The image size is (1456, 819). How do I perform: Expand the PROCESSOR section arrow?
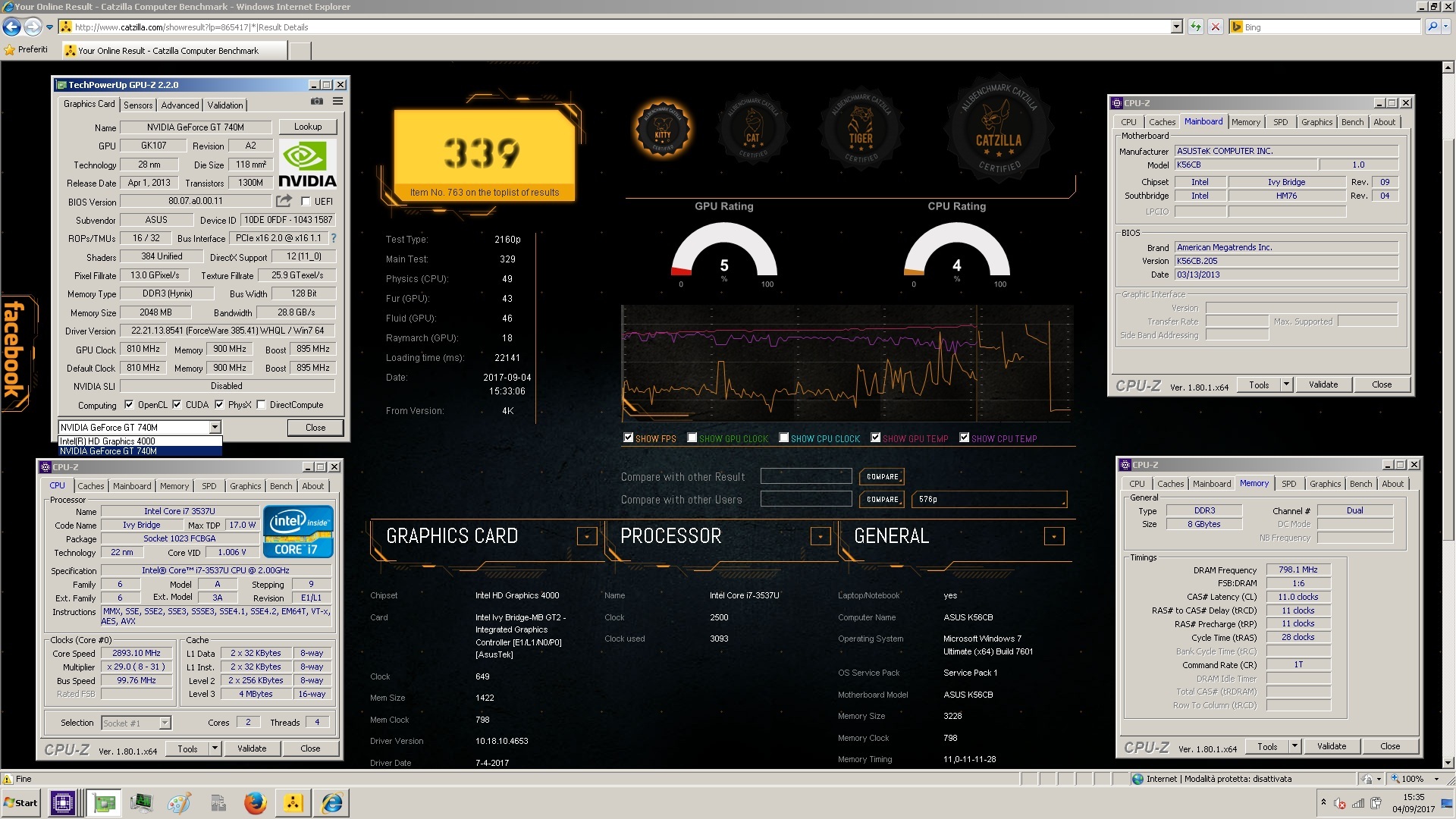coord(820,536)
